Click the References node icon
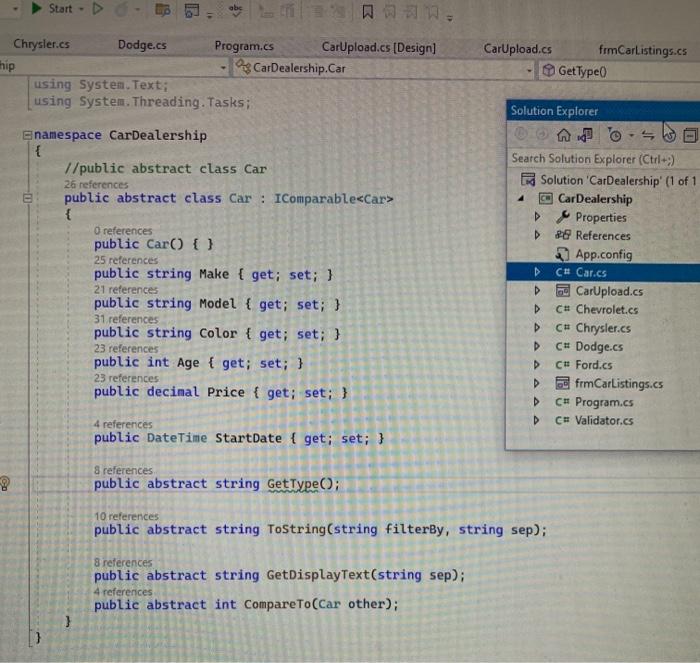 (562, 235)
